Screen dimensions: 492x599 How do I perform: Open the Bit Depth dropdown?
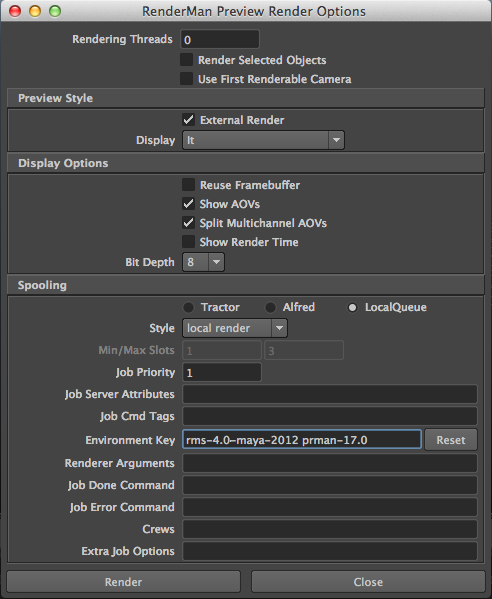pyautogui.click(x=203, y=262)
